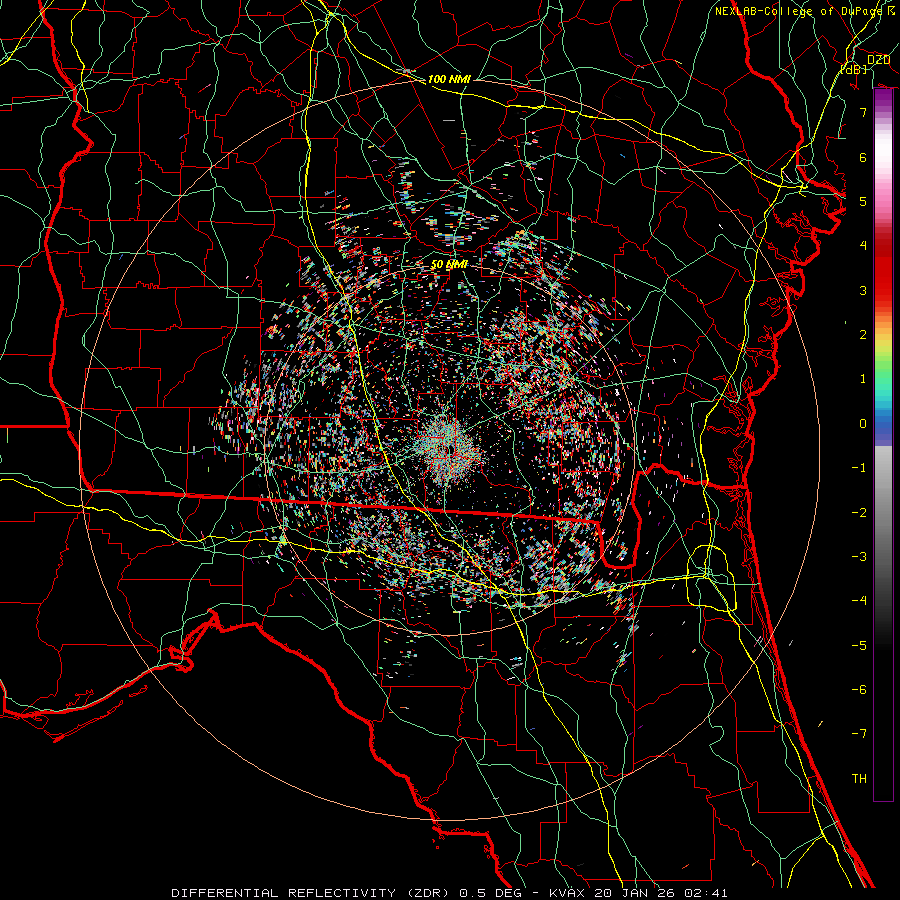900x900 pixels.
Task: Click the [dB] units label
Action: 854,69
